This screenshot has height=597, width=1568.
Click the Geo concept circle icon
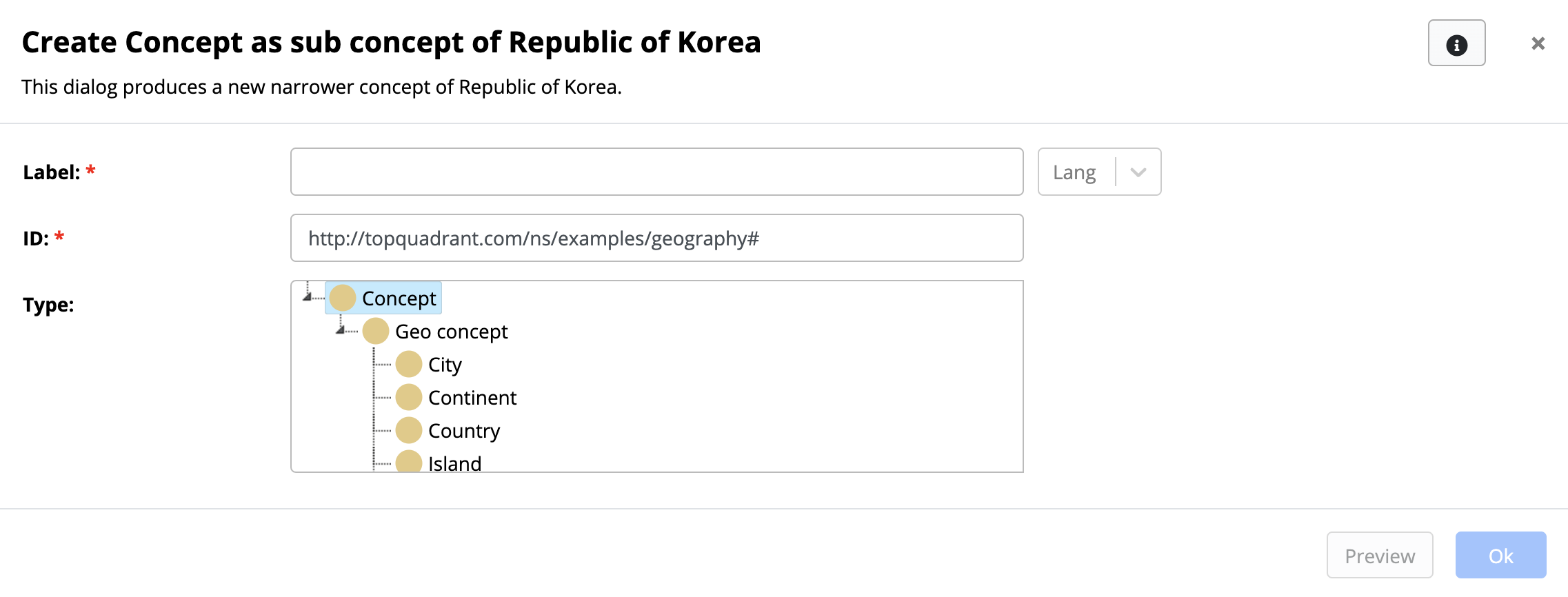tap(376, 331)
